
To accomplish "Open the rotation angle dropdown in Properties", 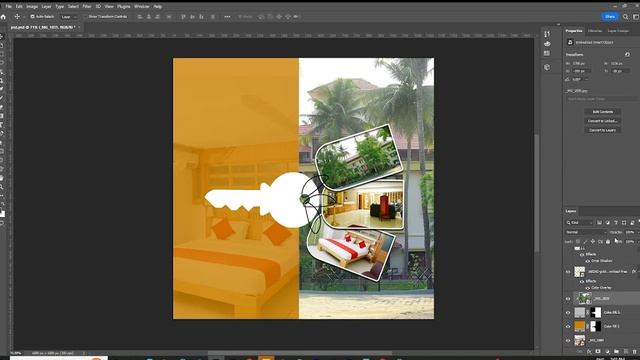I will [587, 80].
